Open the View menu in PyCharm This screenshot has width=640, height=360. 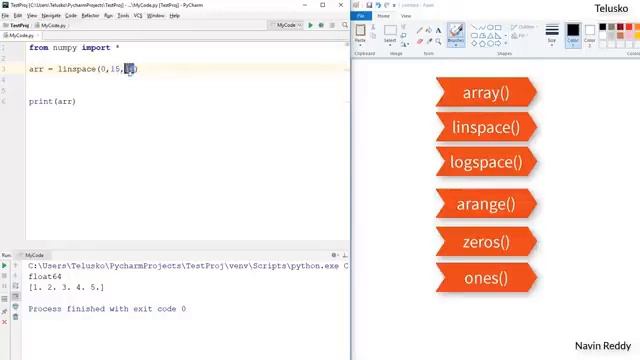[32, 16]
